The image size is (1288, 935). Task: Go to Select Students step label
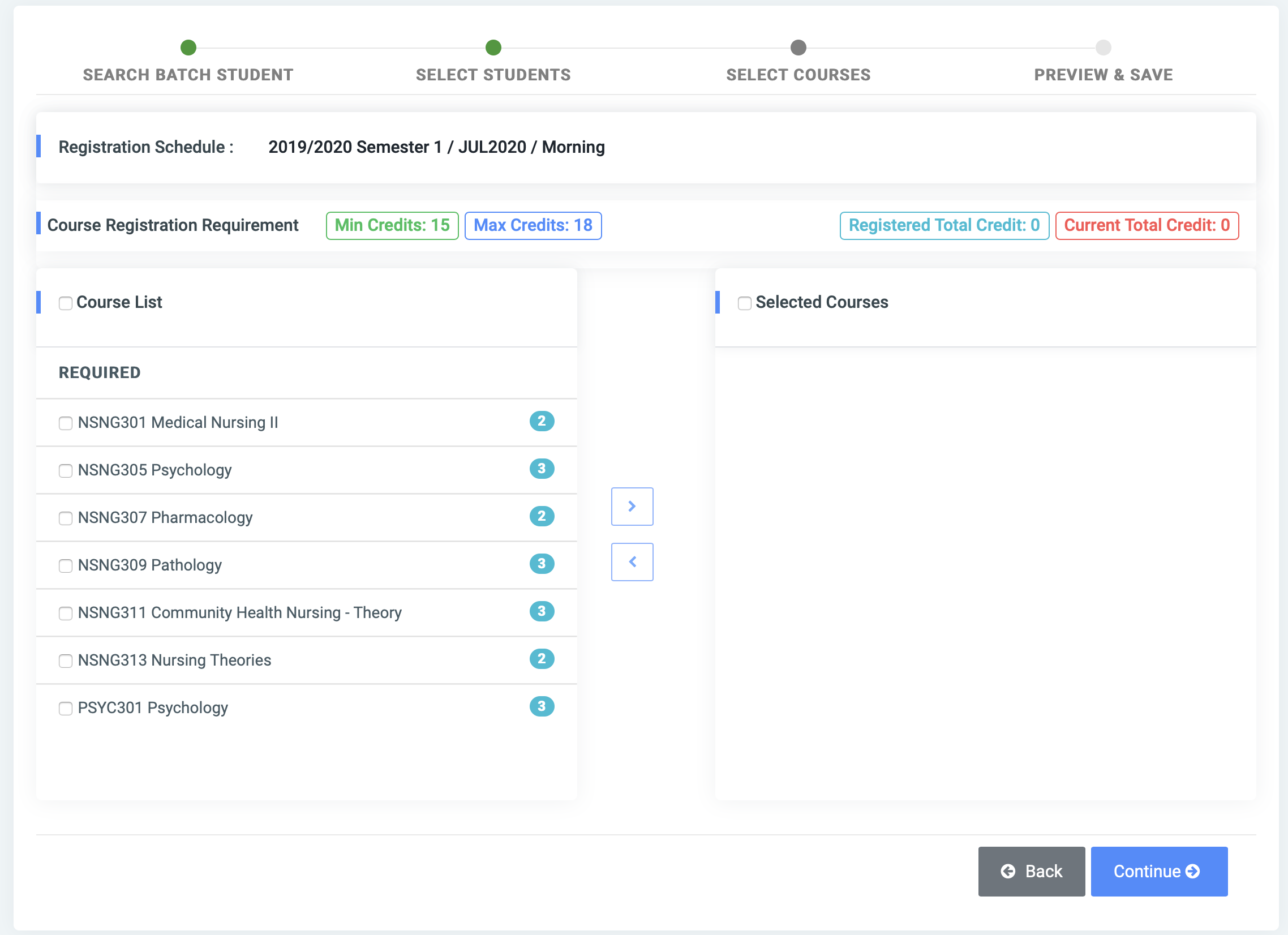click(x=493, y=75)
